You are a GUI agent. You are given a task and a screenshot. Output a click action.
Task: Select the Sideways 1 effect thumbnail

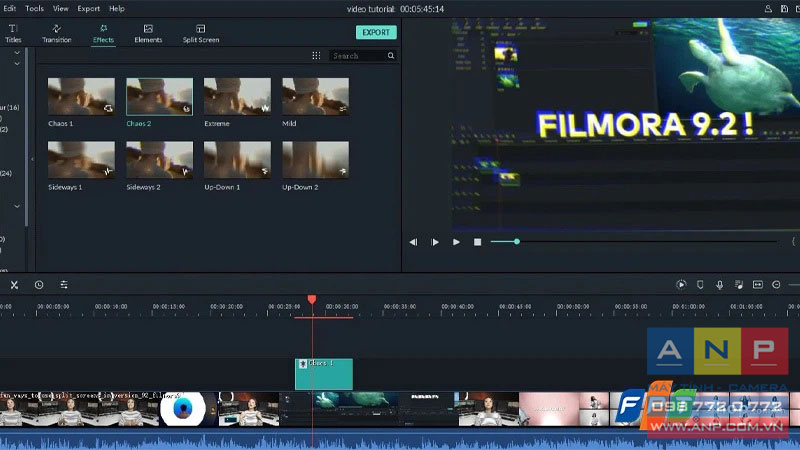click(x=81, y=160)
